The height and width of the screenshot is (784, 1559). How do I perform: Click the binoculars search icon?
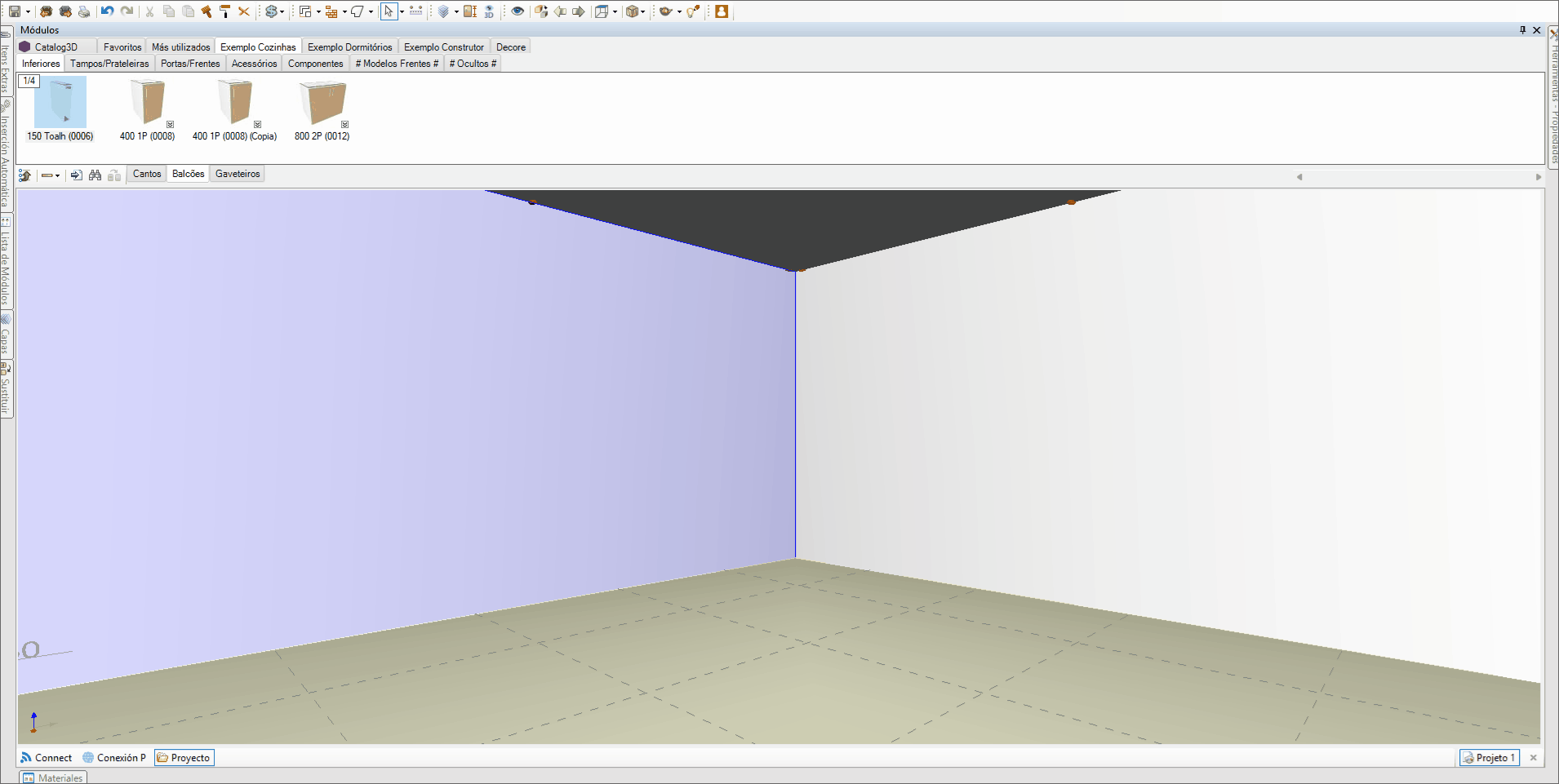(95, 175)
